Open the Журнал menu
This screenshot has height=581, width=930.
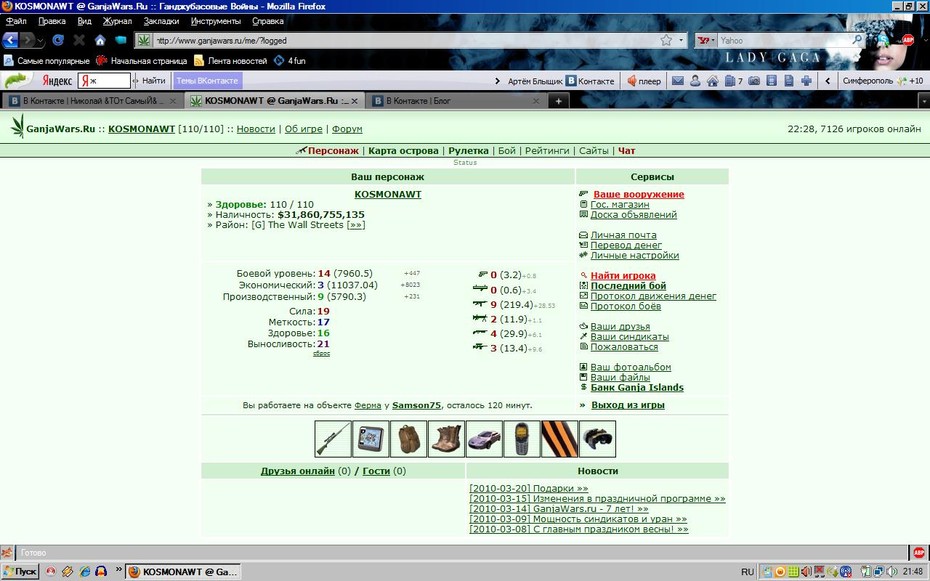[117, 21]
